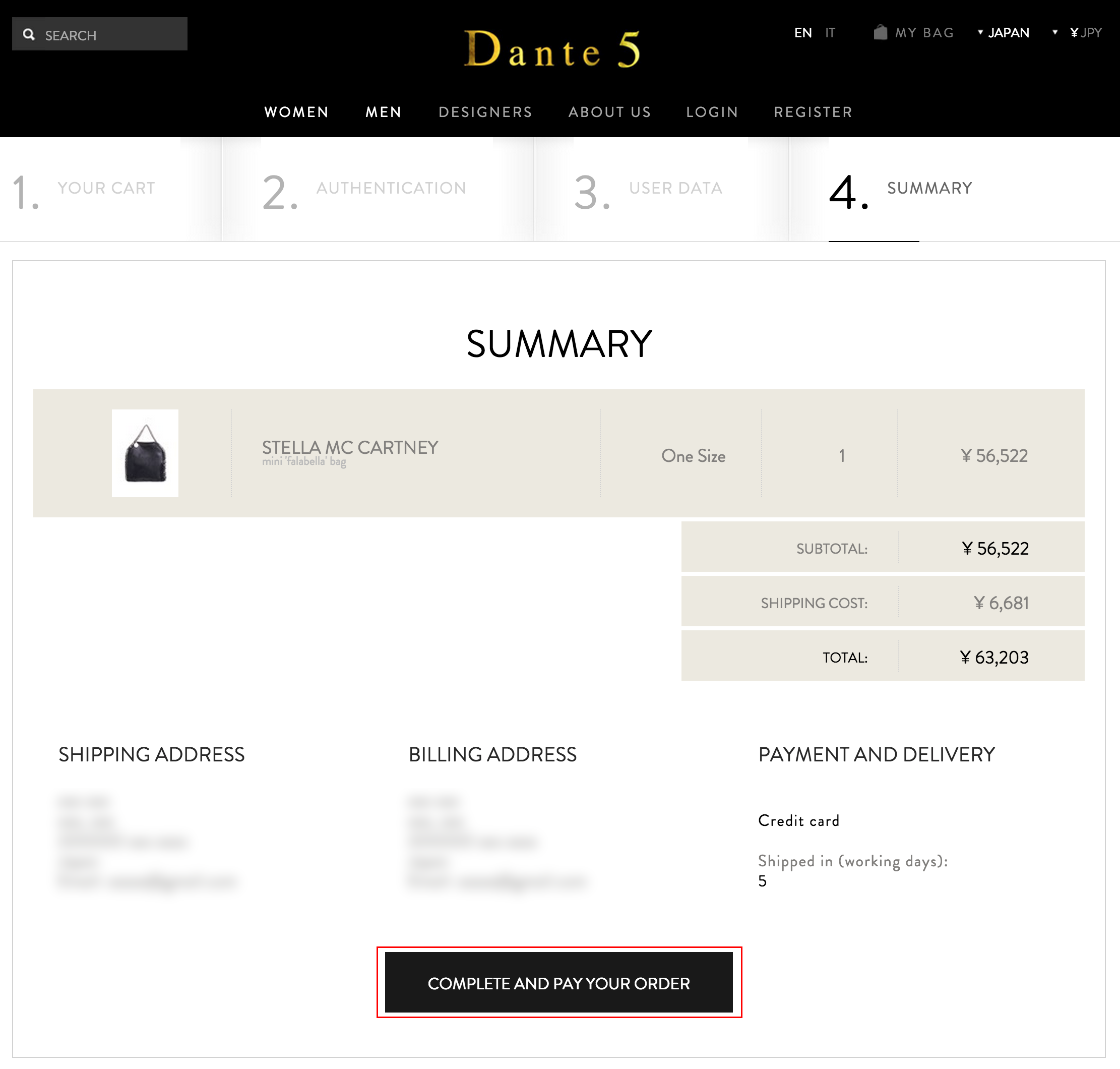The height and width of the screenshot is (1069, 1120).
Task: Open the WOMEN menu
Action: point(296,112)
